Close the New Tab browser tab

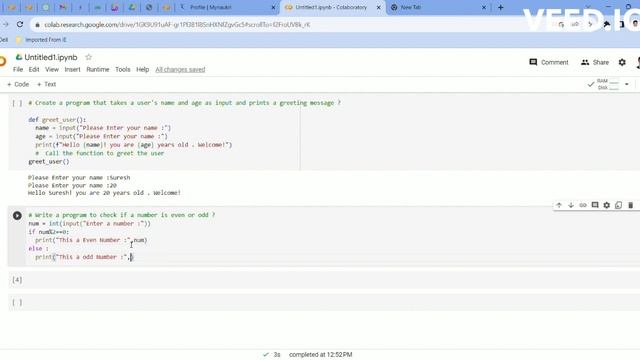pos(484,7)
